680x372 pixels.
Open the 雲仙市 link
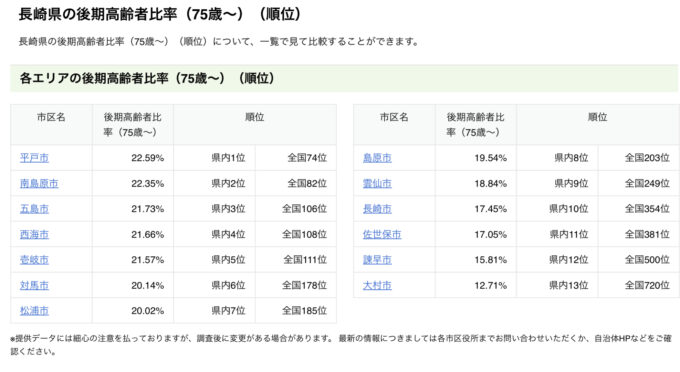click(x=377, y=183)
